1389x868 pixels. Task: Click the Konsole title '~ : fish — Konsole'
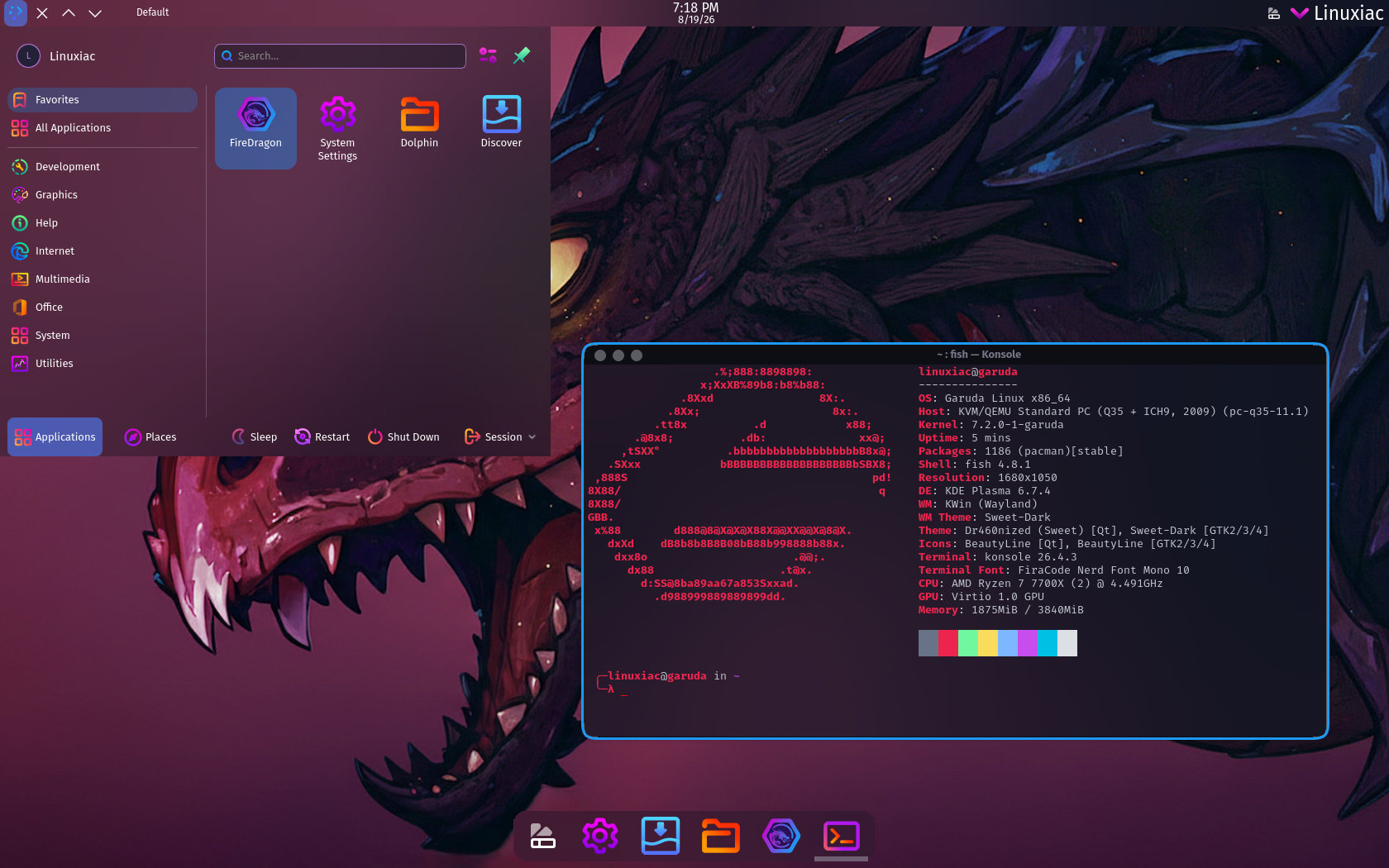pyautogui.click(x=979, y=355)
